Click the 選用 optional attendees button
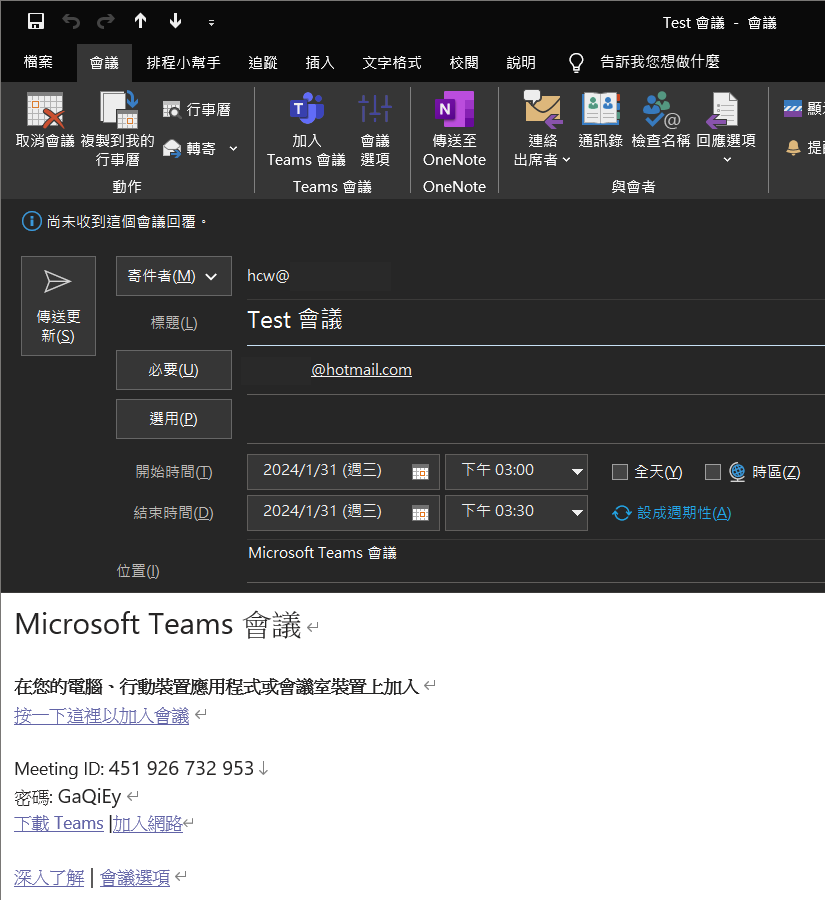 coord(174,419)
